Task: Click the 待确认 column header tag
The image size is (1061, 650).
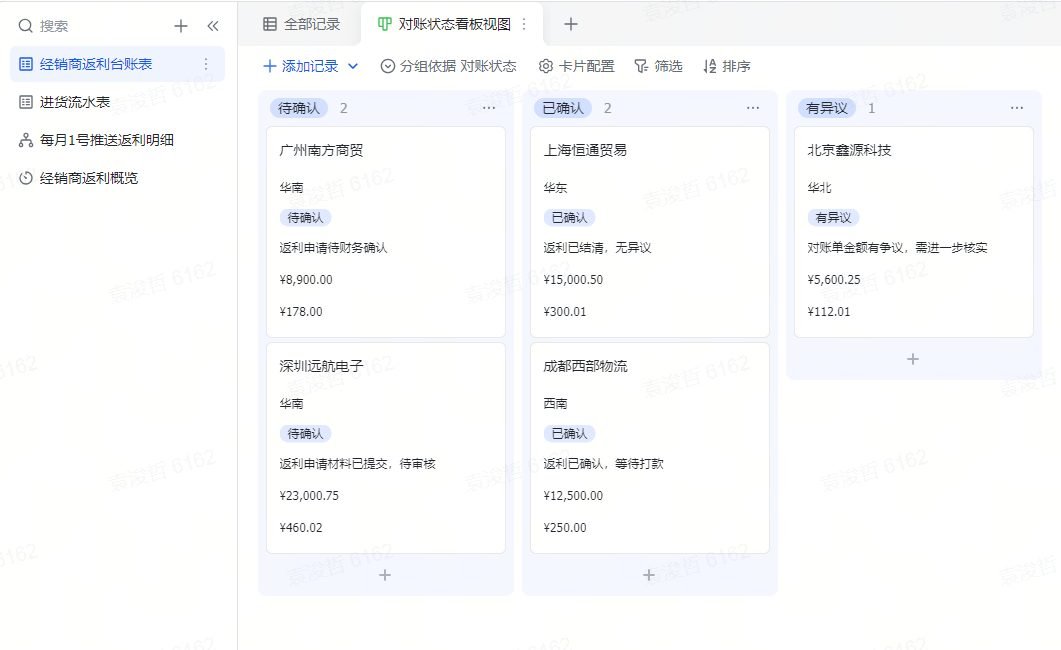Action: [299, 108]
